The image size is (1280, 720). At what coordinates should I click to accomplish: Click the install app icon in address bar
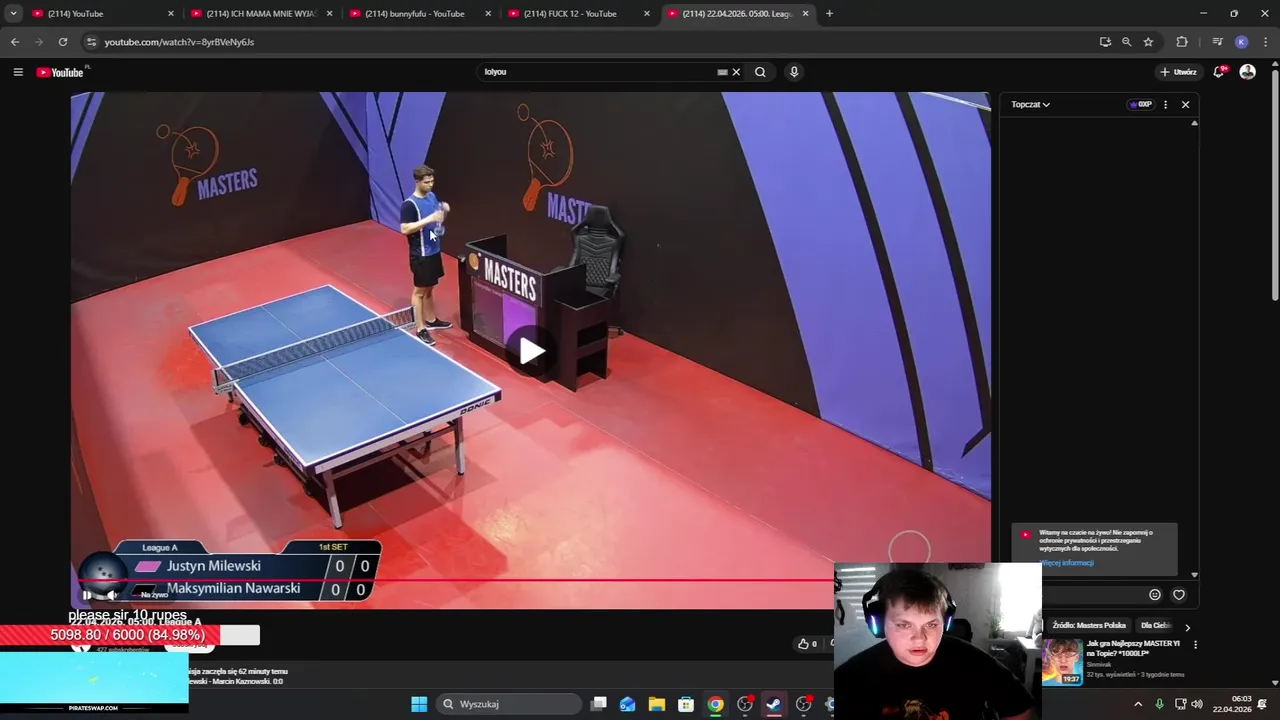pos(1105,42)
